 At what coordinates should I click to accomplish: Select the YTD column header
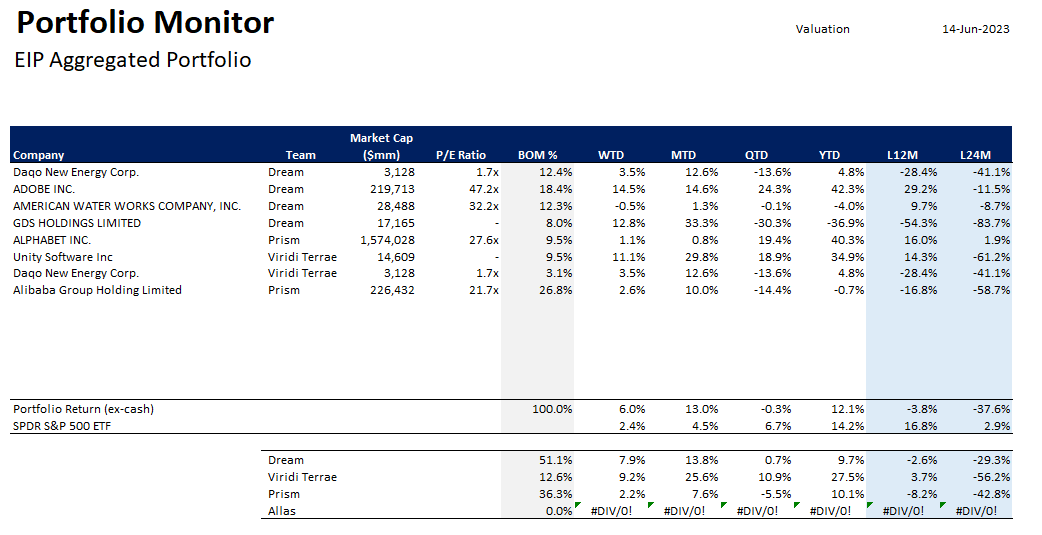tap(829, 155)
